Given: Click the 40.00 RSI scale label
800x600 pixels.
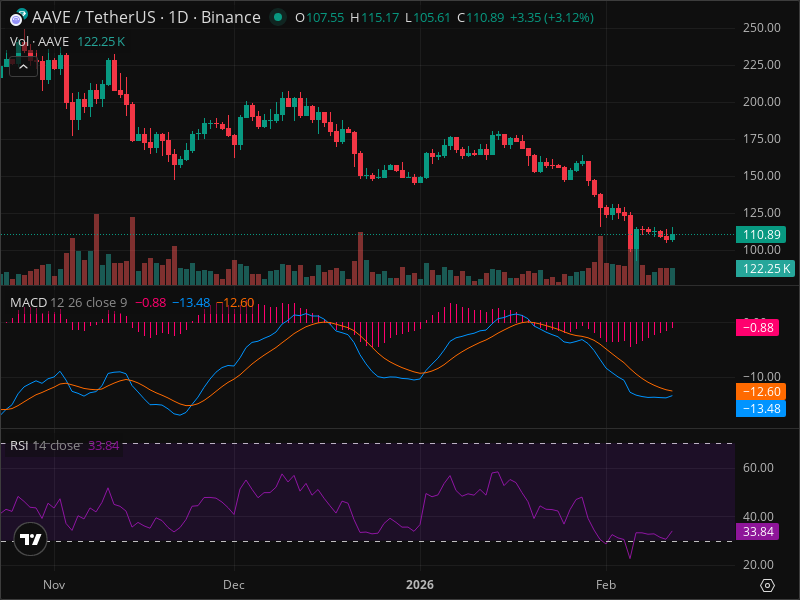Looking at the screenshot, I should [758, 517].
